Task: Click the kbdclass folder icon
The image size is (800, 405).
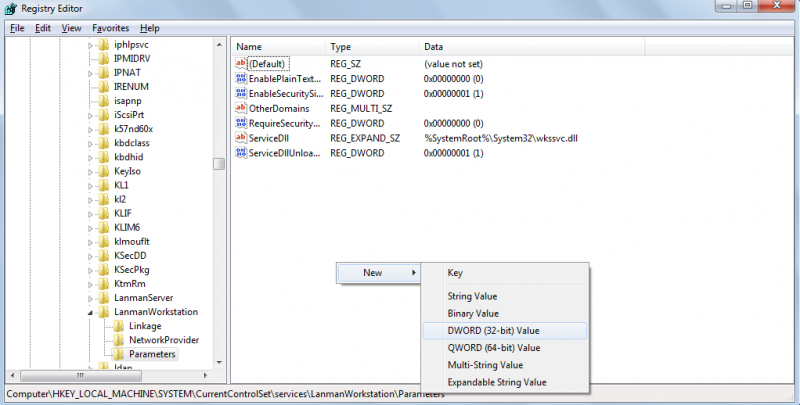Action: (104, 143)
